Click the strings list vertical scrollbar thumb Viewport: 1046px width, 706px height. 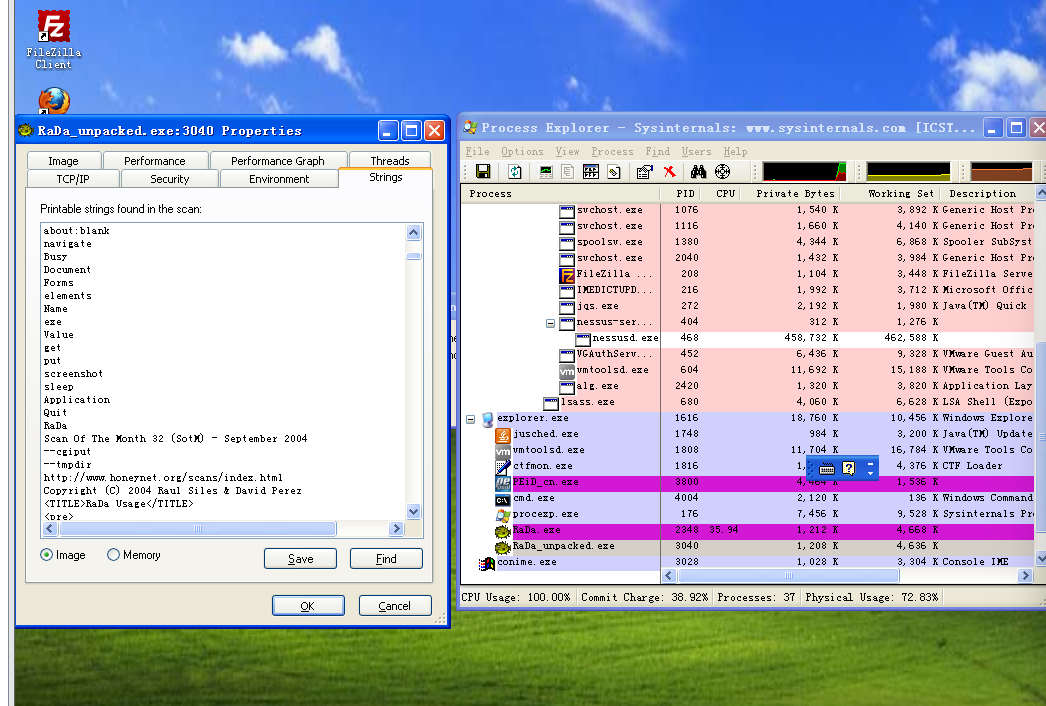414,256
